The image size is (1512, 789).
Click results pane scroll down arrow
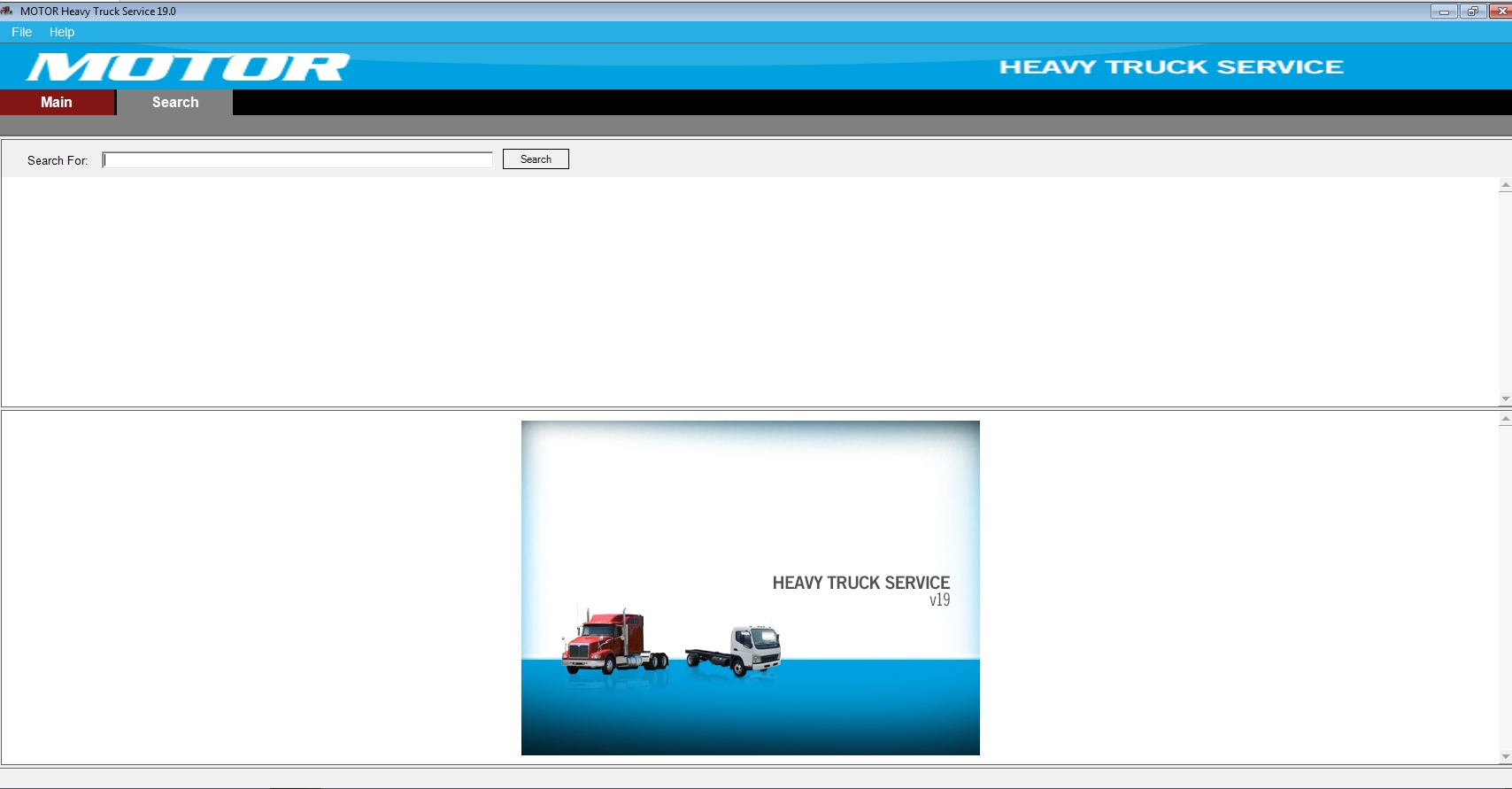(x=1505, y=399)
